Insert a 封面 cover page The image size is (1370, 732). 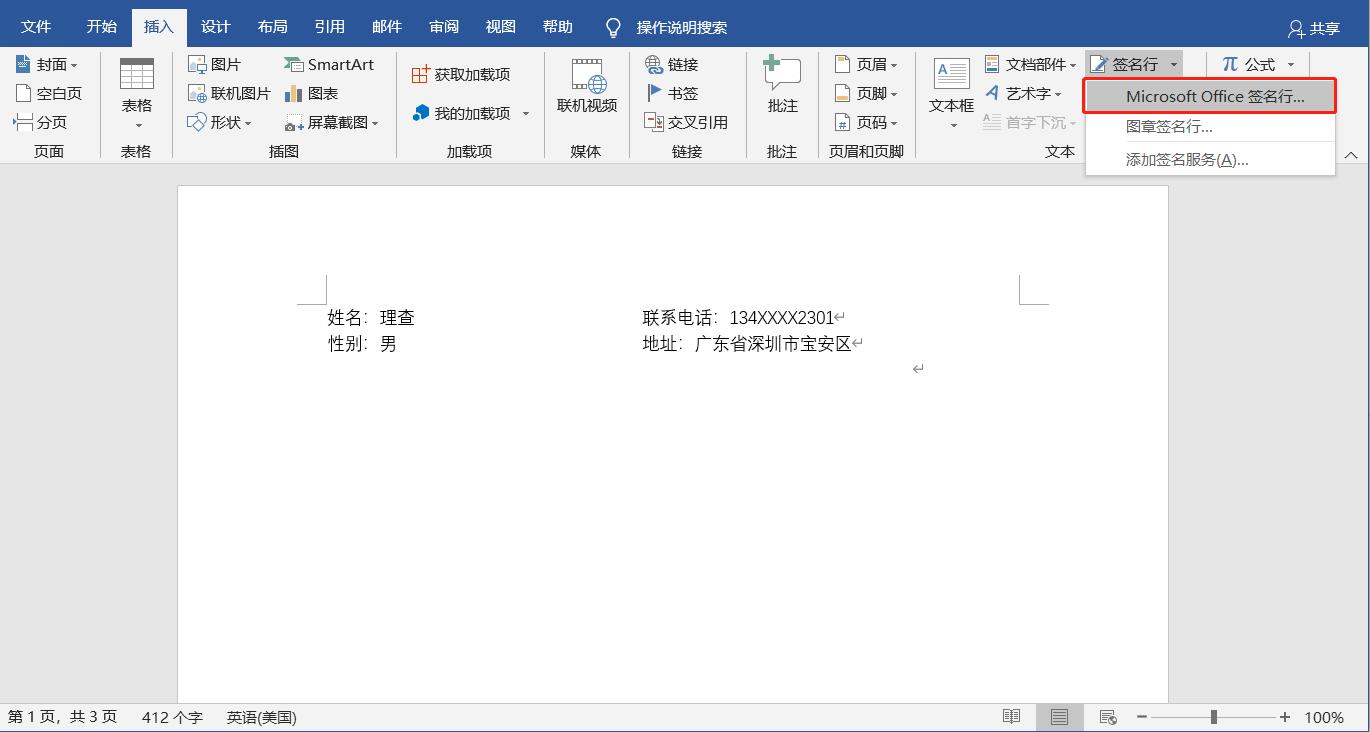click(x=45, y=63)
